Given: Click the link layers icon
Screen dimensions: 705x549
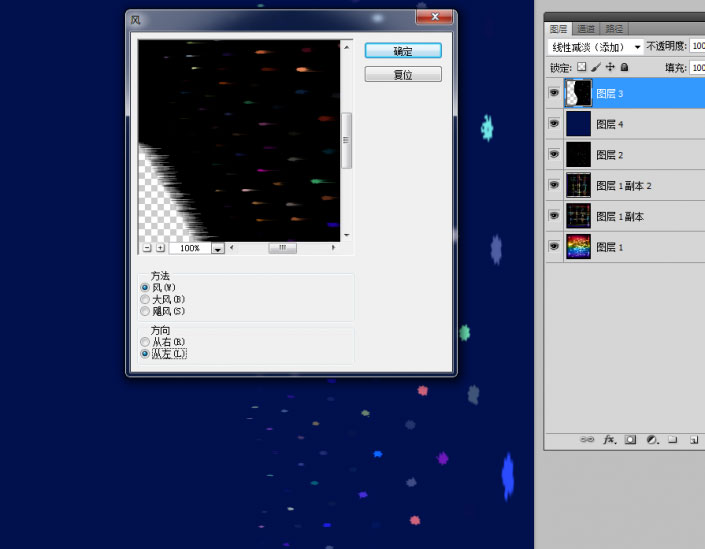Looking at the screenshot, I should (x=587, y=439).
